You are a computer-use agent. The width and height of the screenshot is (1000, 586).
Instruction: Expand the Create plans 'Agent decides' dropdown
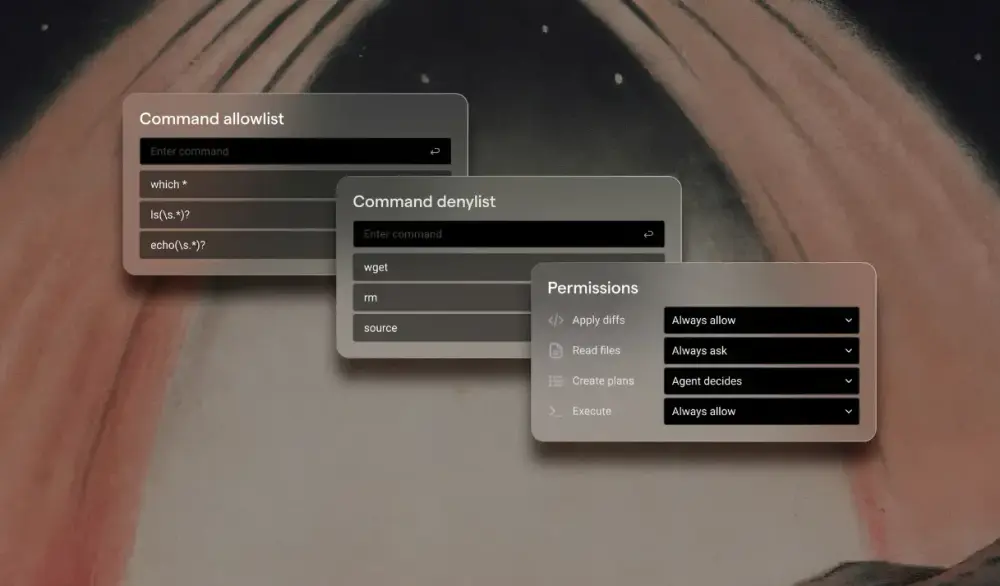[760, 381]
